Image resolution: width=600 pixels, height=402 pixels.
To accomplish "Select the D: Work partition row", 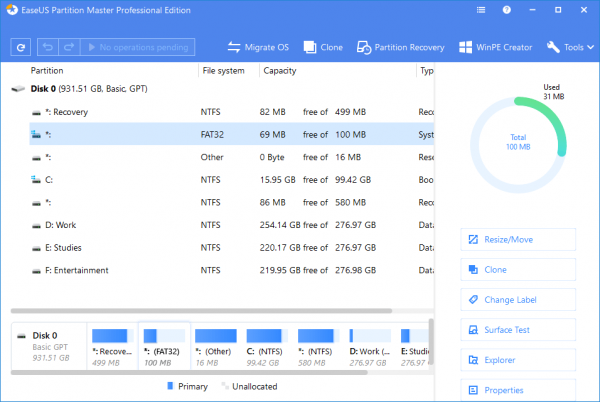I will [x=232, y=225].
